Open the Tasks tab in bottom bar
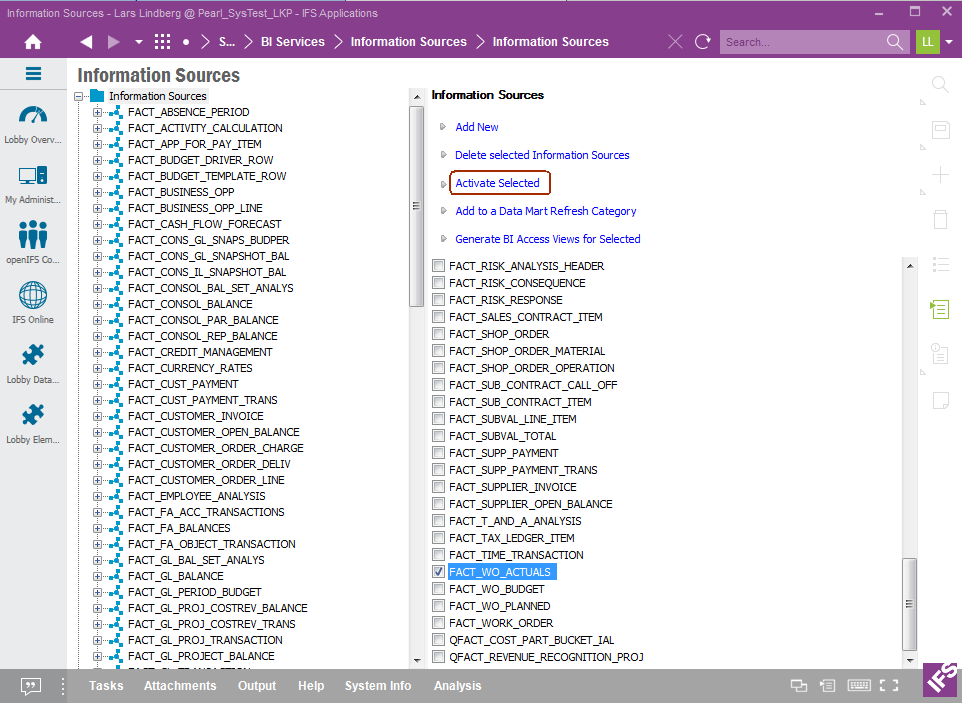This screenshot has width=962, height=703. coord(106,686)
